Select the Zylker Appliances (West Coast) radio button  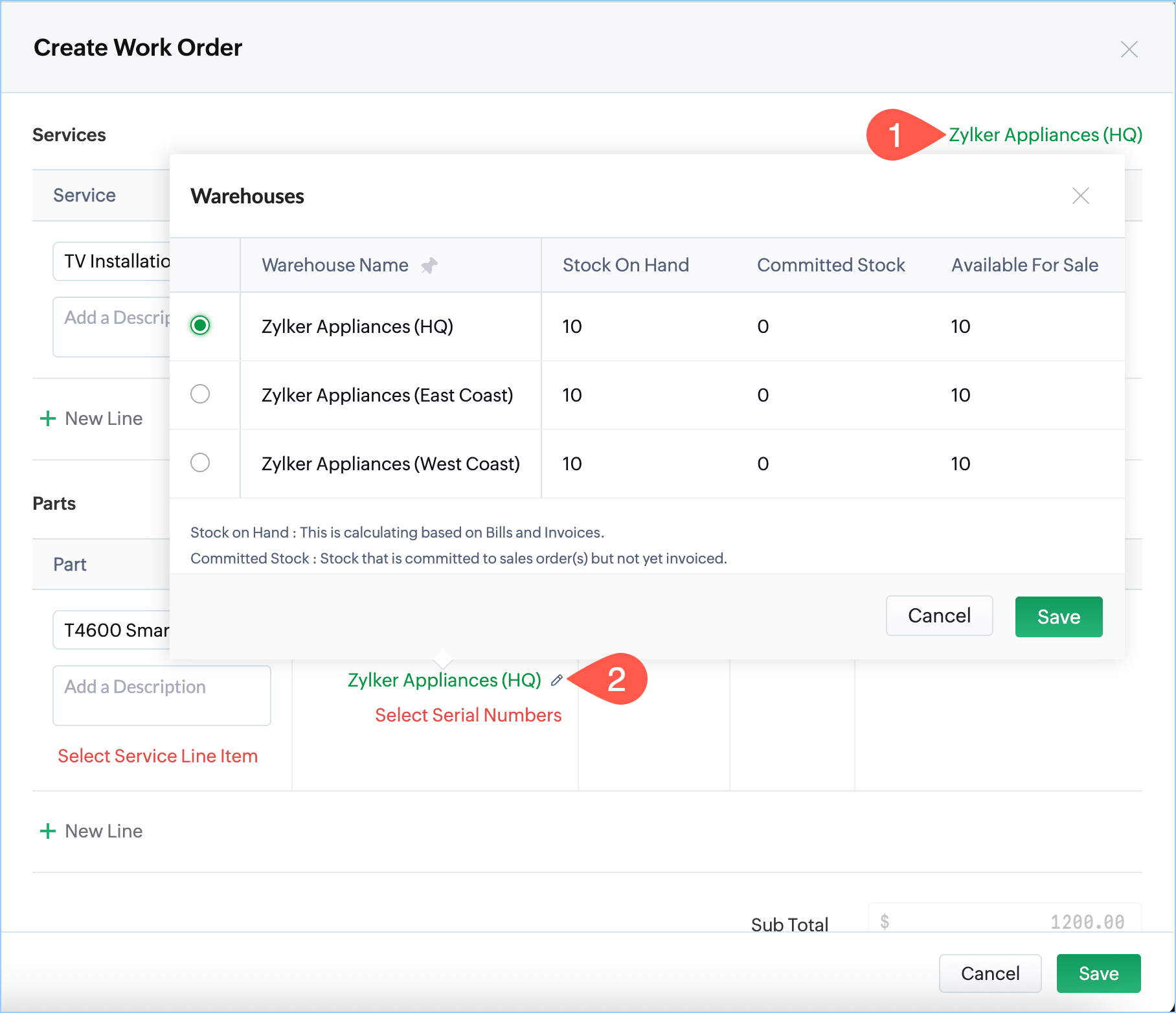200,462
